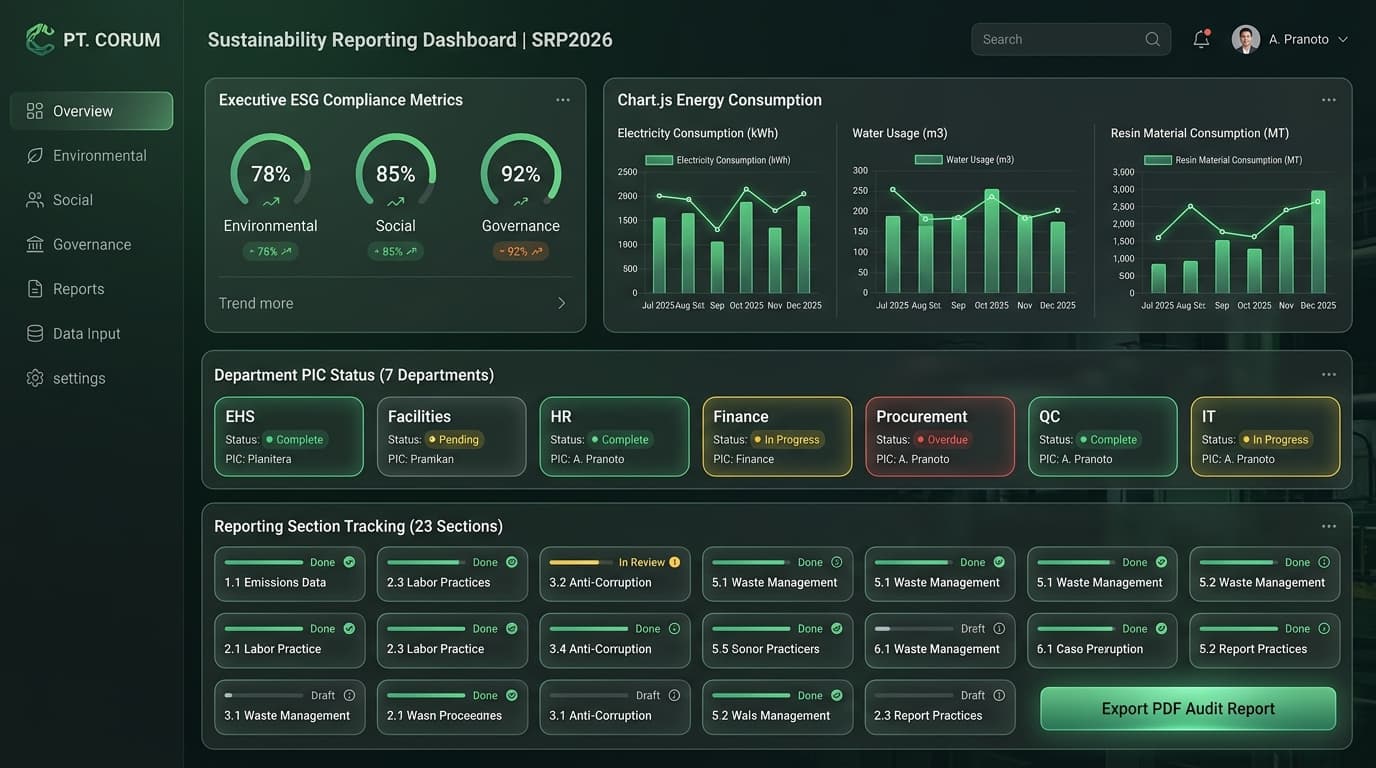The height and width of the screenshot is (768, 1376).
Task: Go to the Governance section
Action: coord(91,244)
